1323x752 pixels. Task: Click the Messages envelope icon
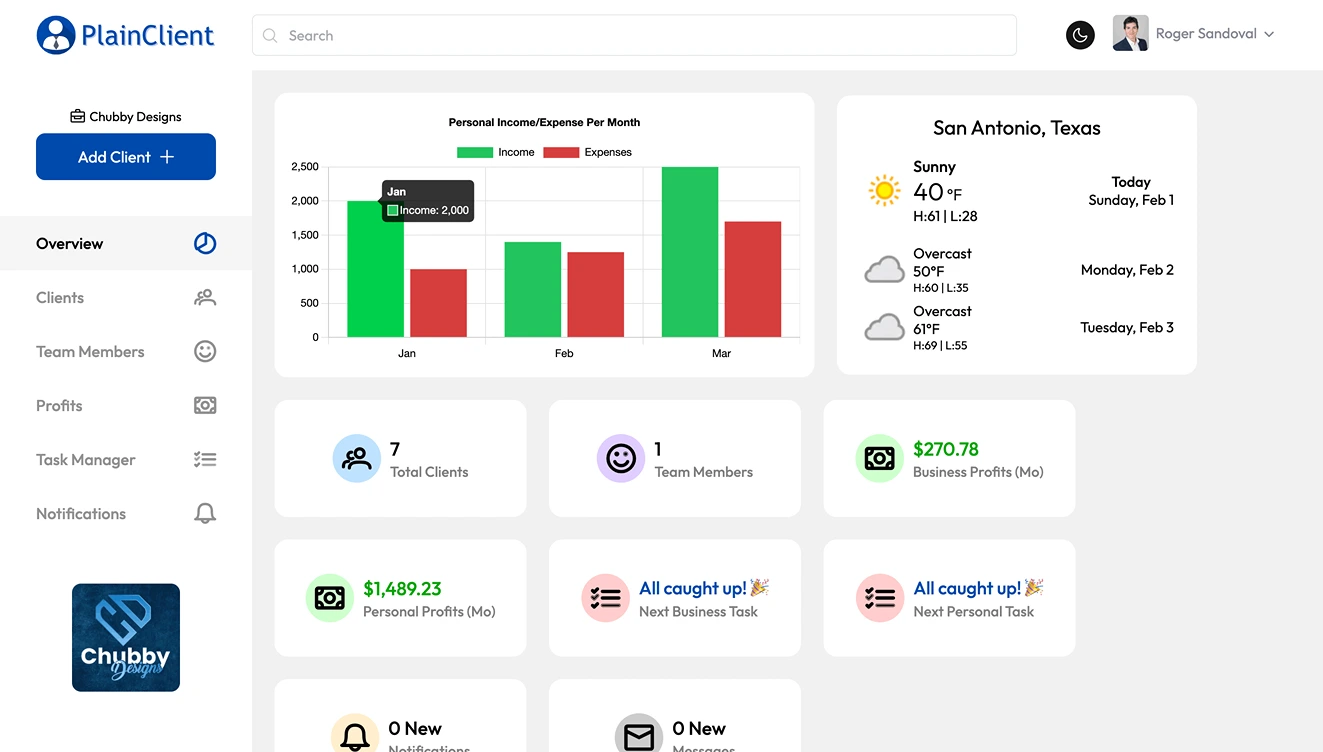(638, 733)
